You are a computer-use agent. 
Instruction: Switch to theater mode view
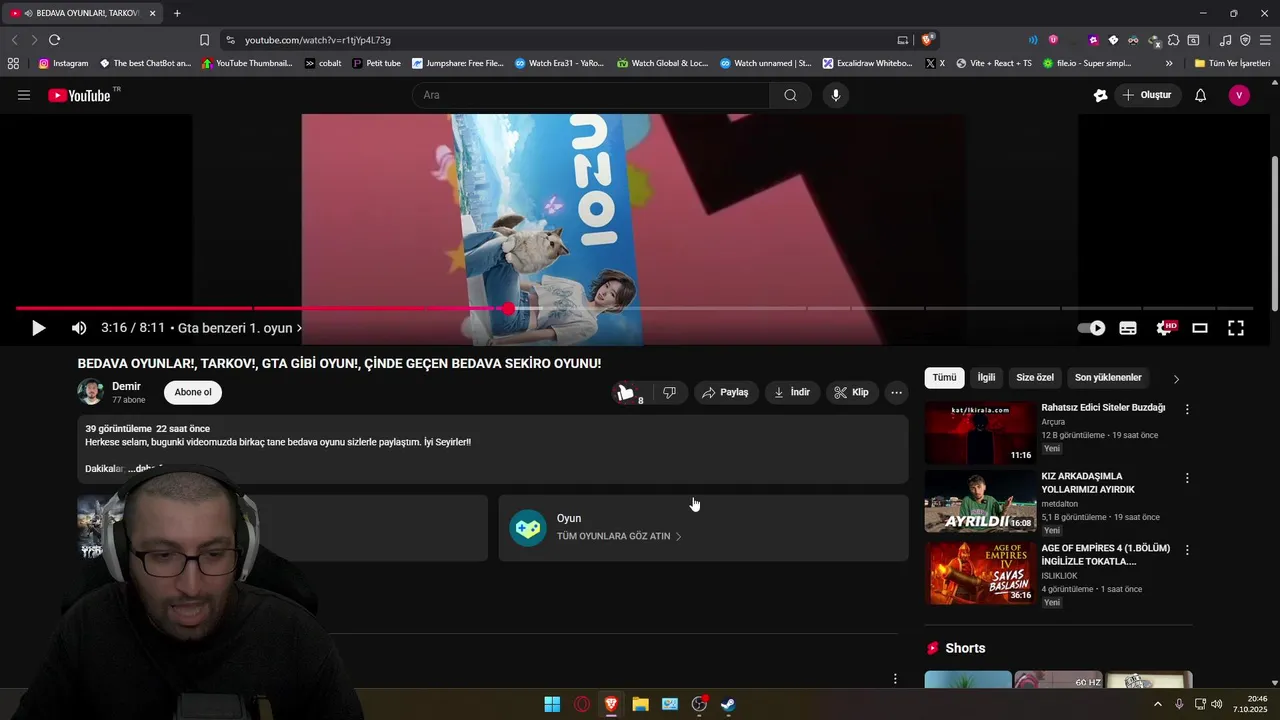1200,328
